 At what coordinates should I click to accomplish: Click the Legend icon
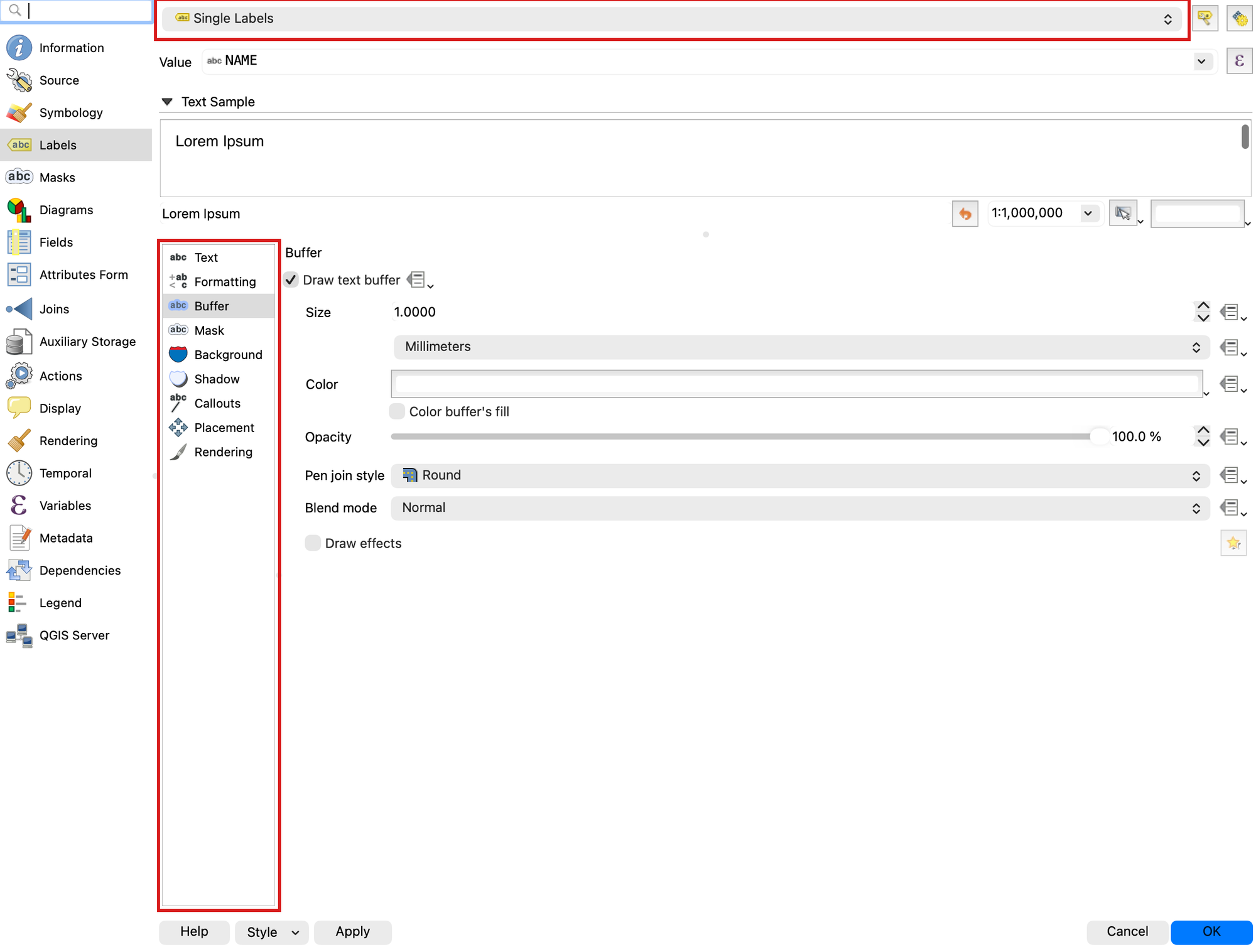19,603
